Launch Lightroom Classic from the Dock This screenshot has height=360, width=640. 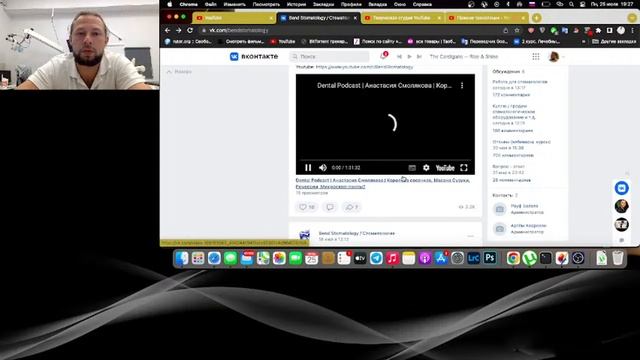pyautogui.click(x=473, y=258)
